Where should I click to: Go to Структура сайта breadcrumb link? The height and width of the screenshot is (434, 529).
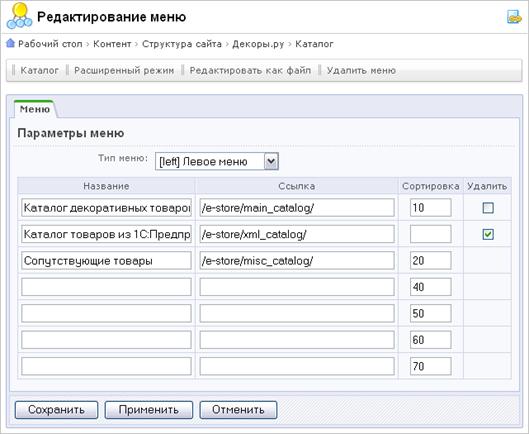click(182, 44)
